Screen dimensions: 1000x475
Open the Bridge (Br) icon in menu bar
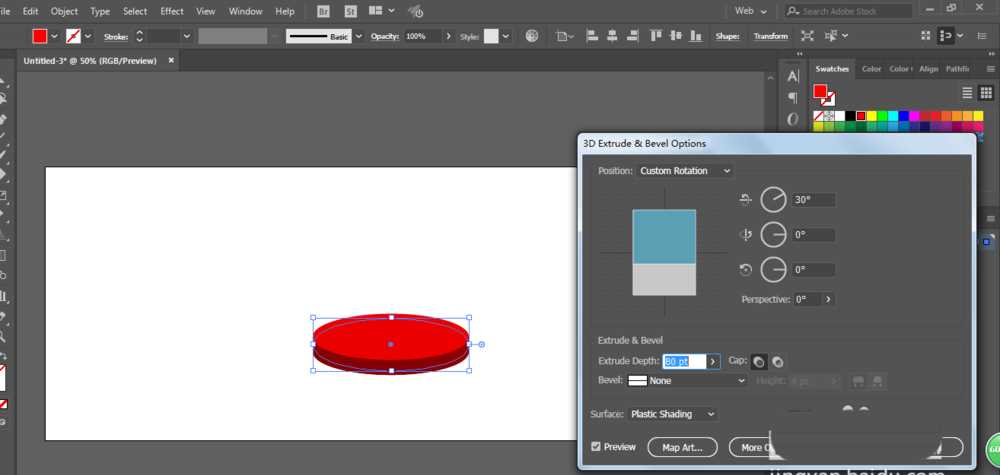[x=323, y=11]
